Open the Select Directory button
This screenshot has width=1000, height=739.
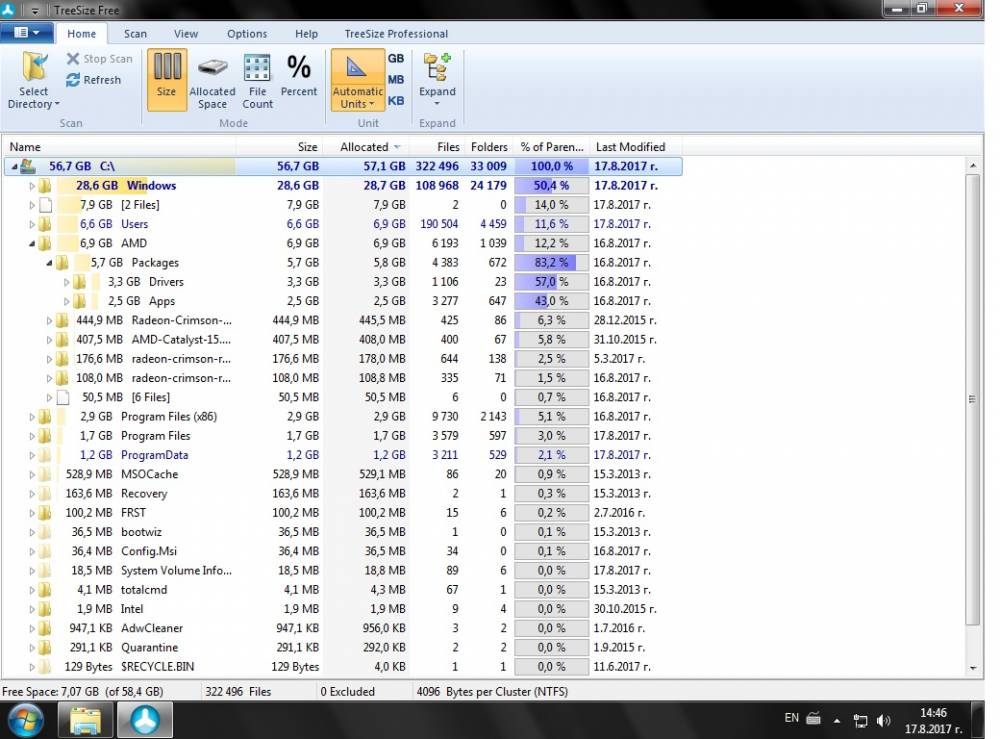(34, 81)
